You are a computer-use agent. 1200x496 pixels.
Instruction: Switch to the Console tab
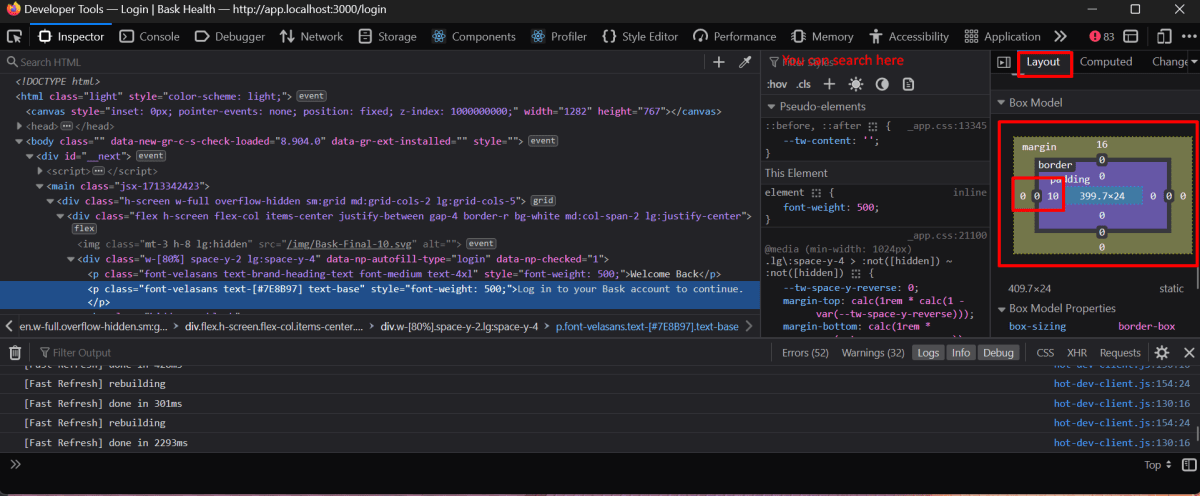pos(149,37)
